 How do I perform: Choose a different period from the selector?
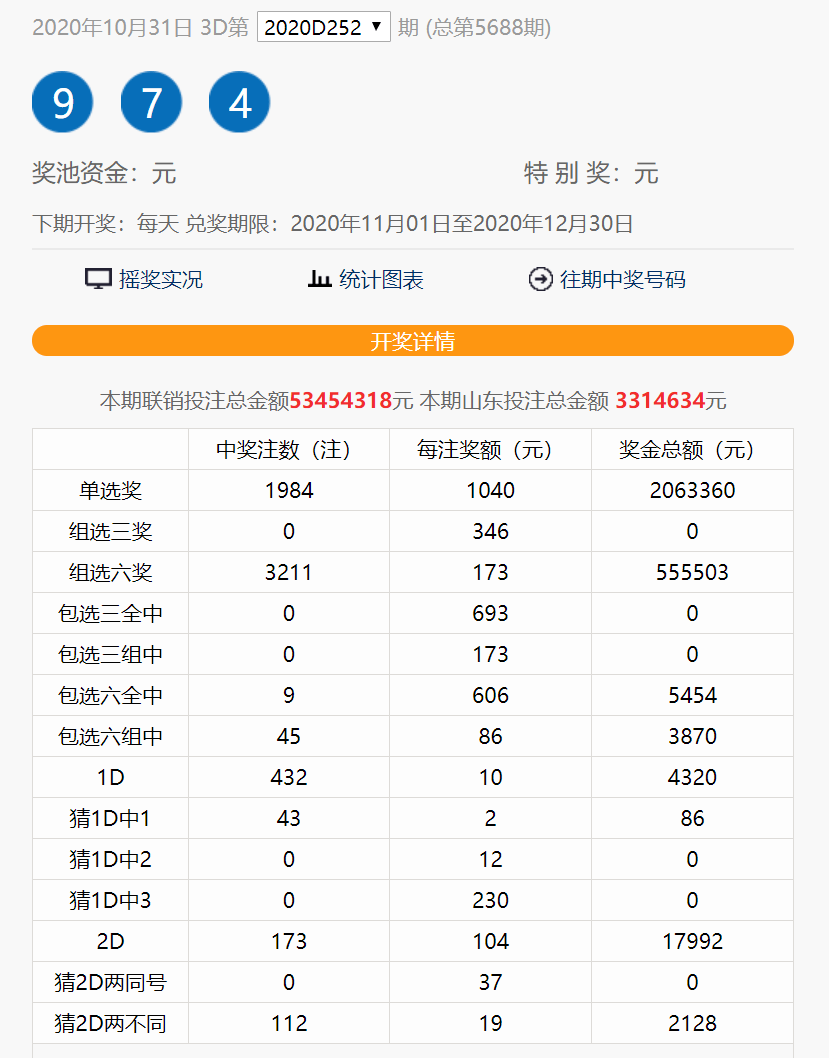[322, 26]
